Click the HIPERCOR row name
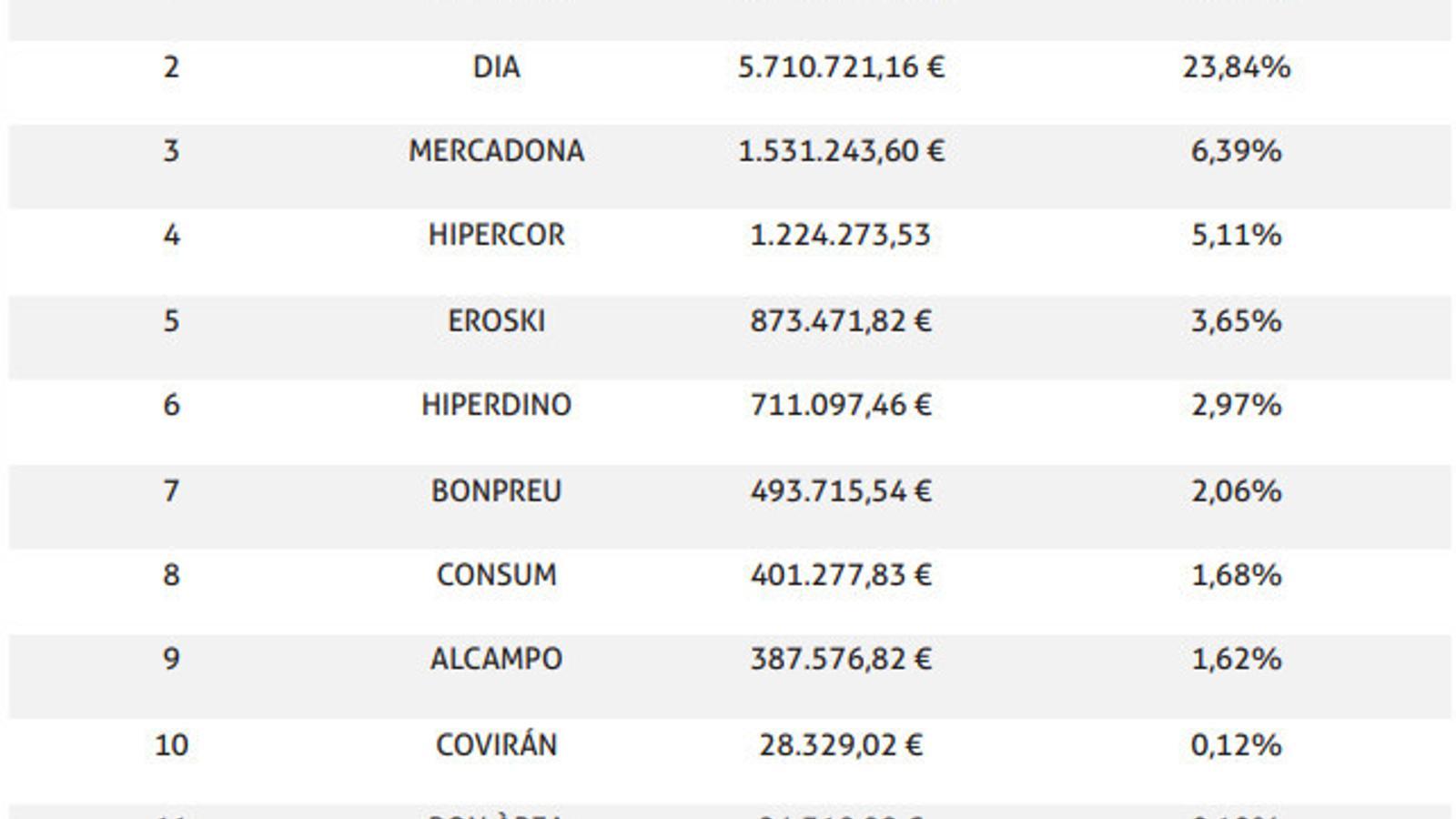This screenshot has height=819, width=1456. [x=496, y=236]
